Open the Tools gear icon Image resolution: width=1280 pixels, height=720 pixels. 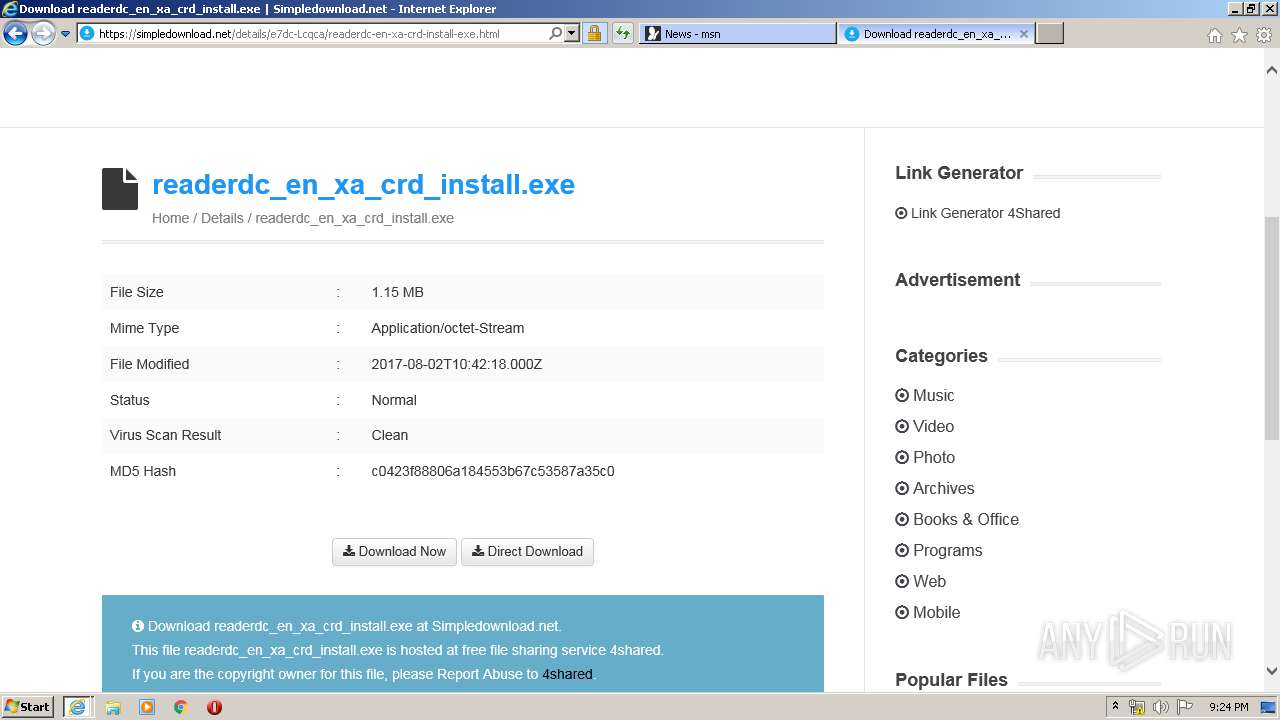(x=1264, y=35)
